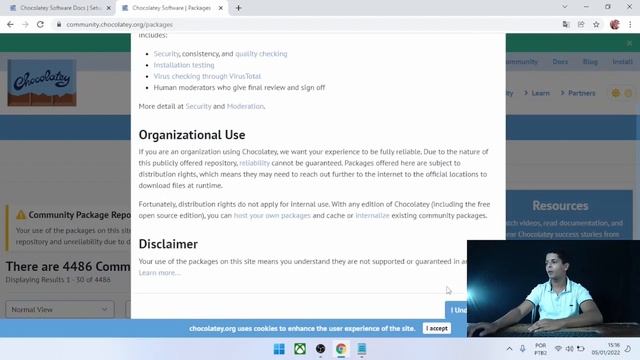This screenshot has height=360, width=640.
Task: Open the Windows Start button
Action: tap(279, 349)
